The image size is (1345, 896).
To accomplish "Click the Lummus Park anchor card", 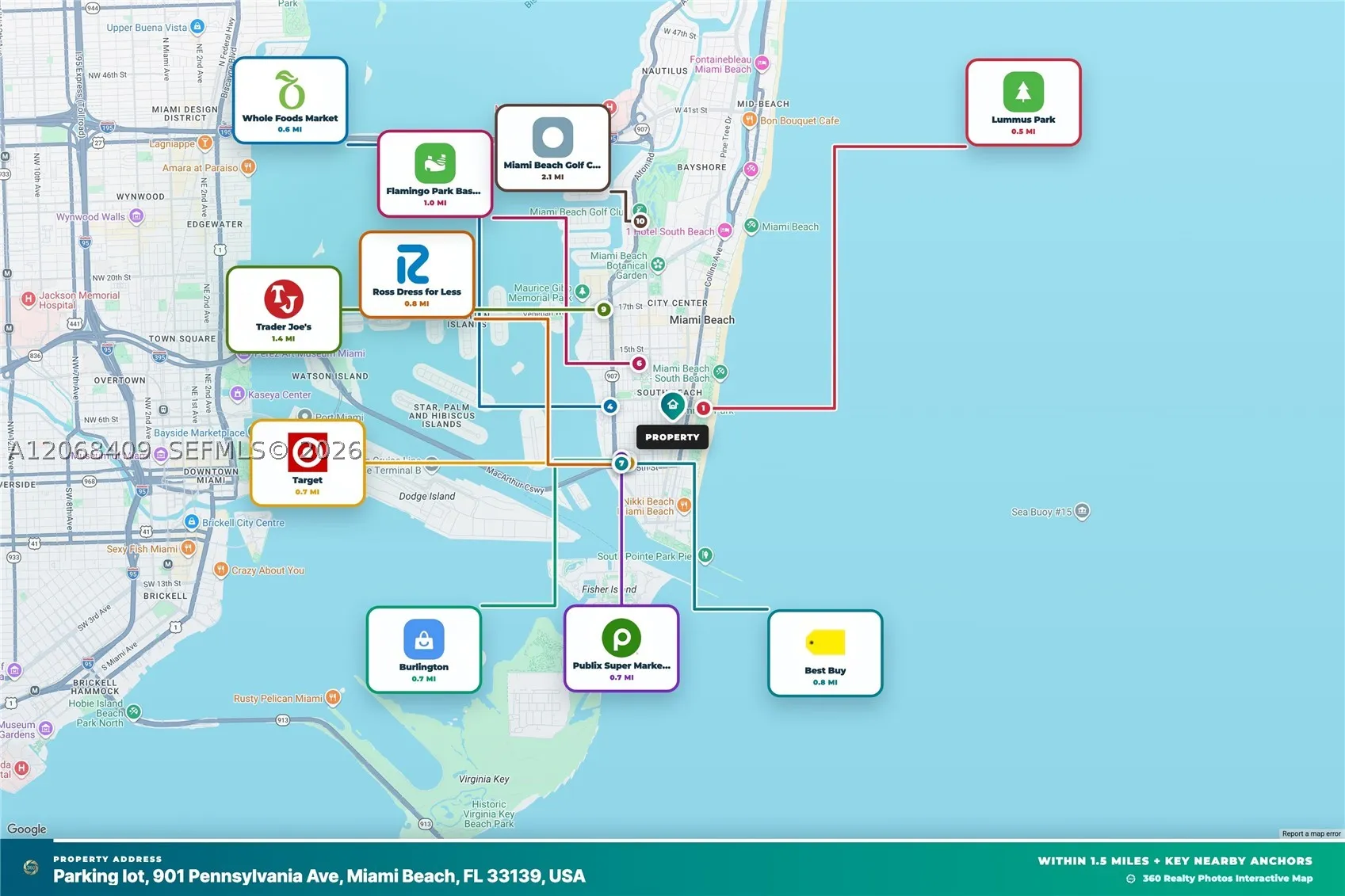I will coord(1023,102).
